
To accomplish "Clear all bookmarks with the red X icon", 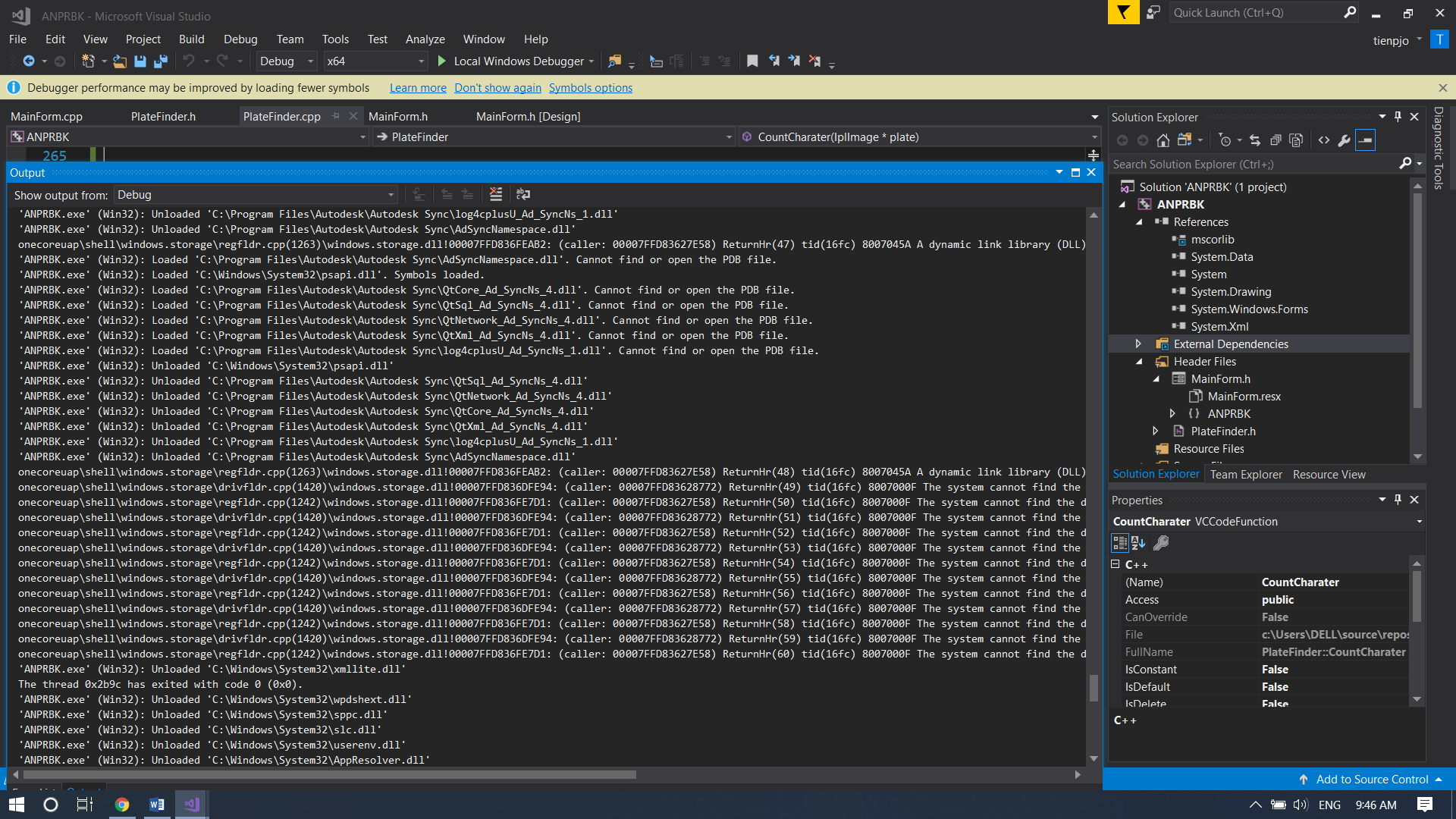I will click(x=814, y=61).
